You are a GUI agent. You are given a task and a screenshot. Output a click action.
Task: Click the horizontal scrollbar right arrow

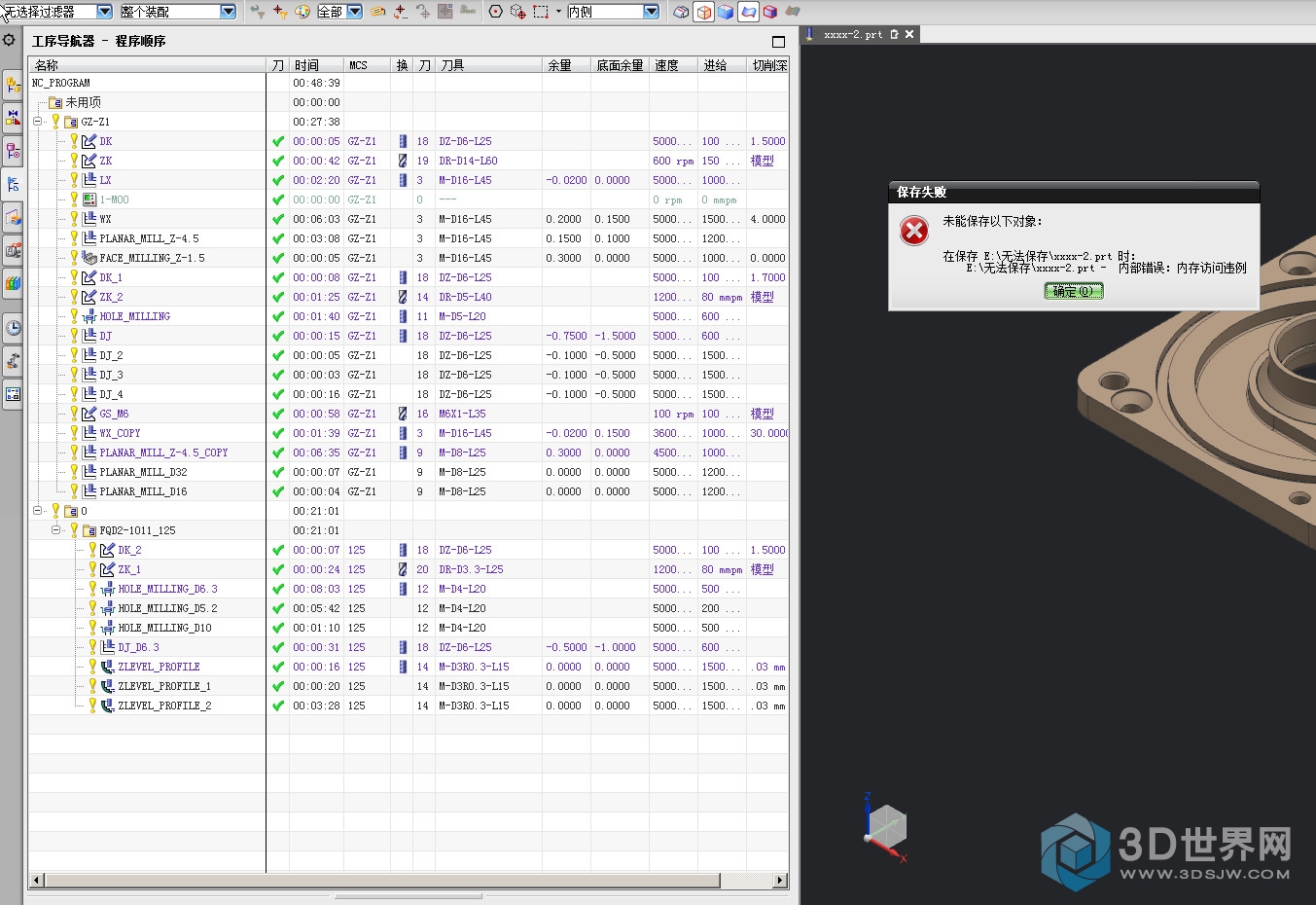(x=780, y=880)
